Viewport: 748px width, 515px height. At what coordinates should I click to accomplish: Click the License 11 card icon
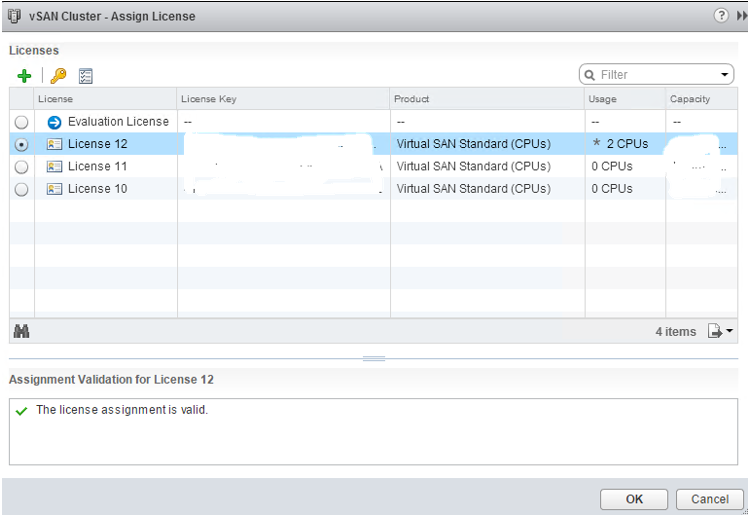pos(54,166)
